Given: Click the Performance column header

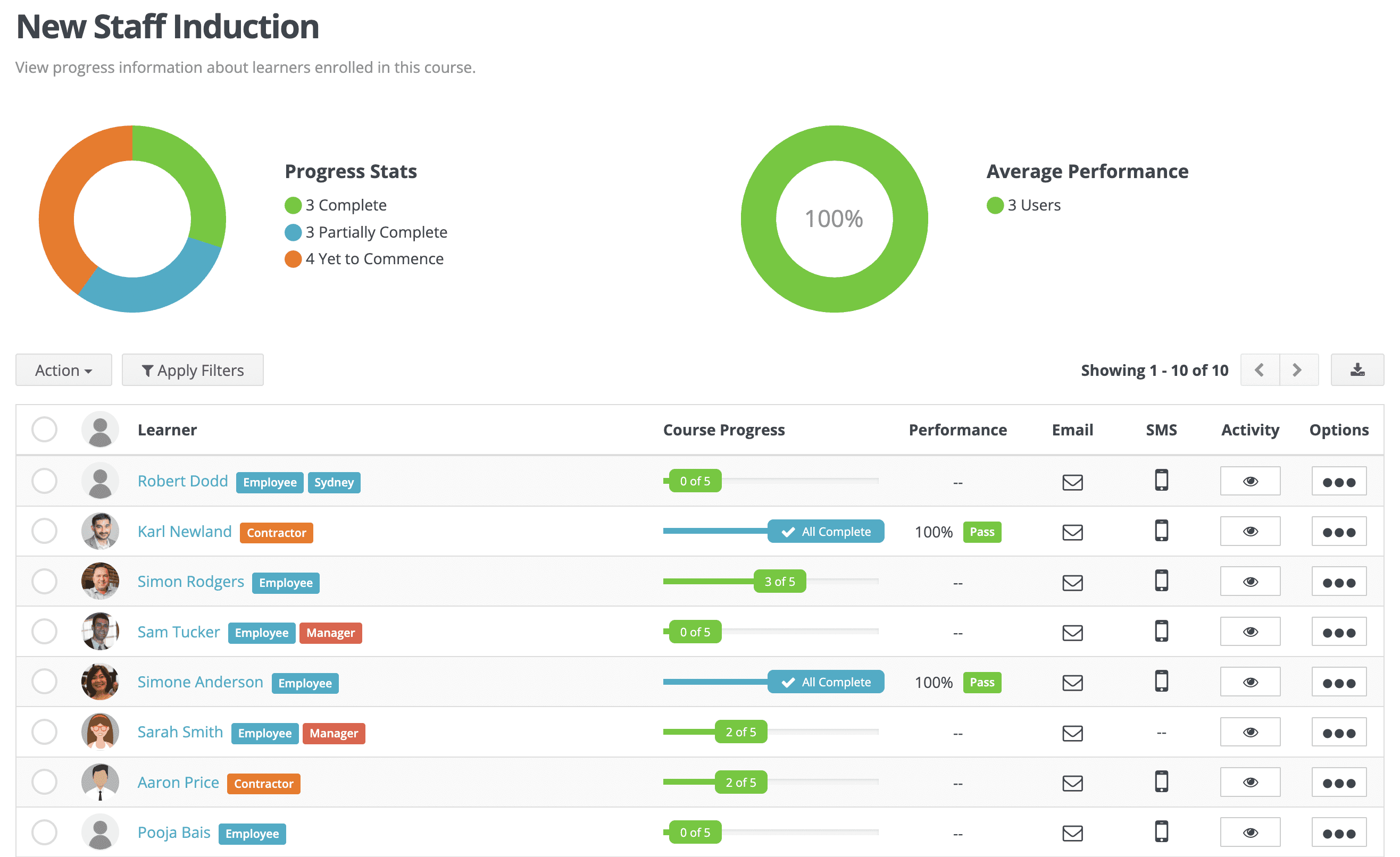Looking at the screenshot, I should 957,430.
